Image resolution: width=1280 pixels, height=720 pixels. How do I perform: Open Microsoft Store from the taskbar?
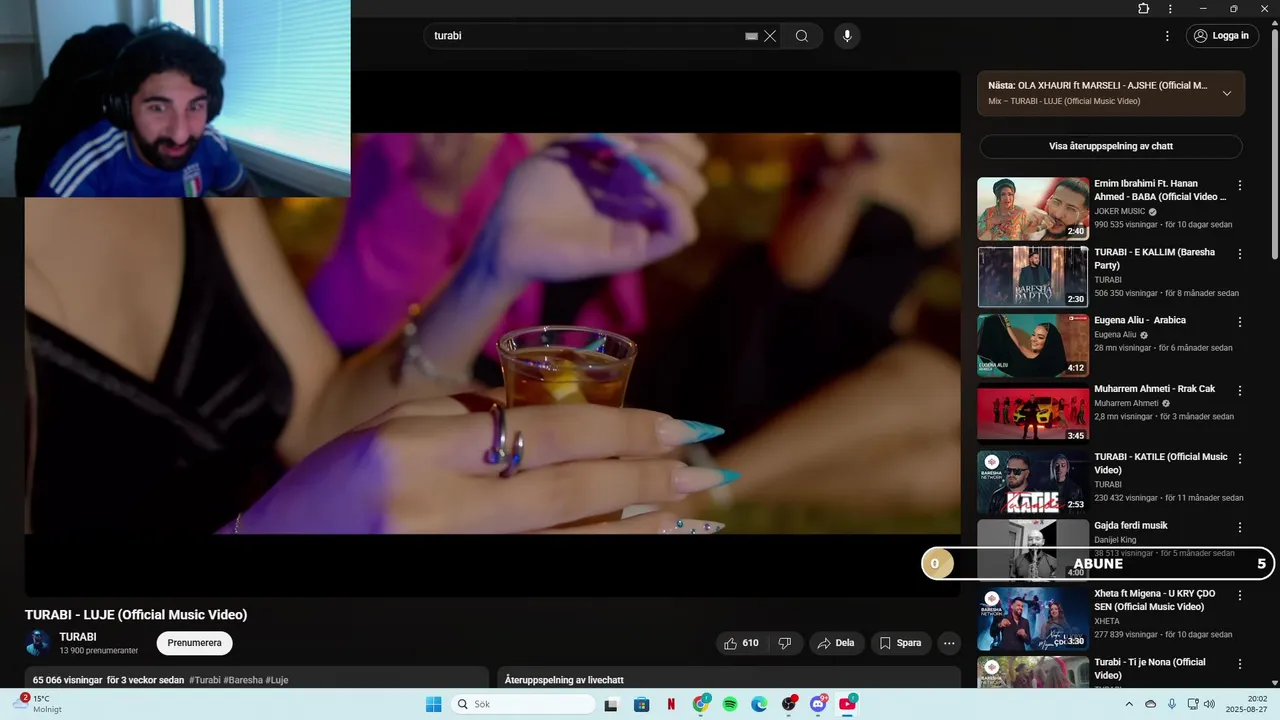point(641,704)
